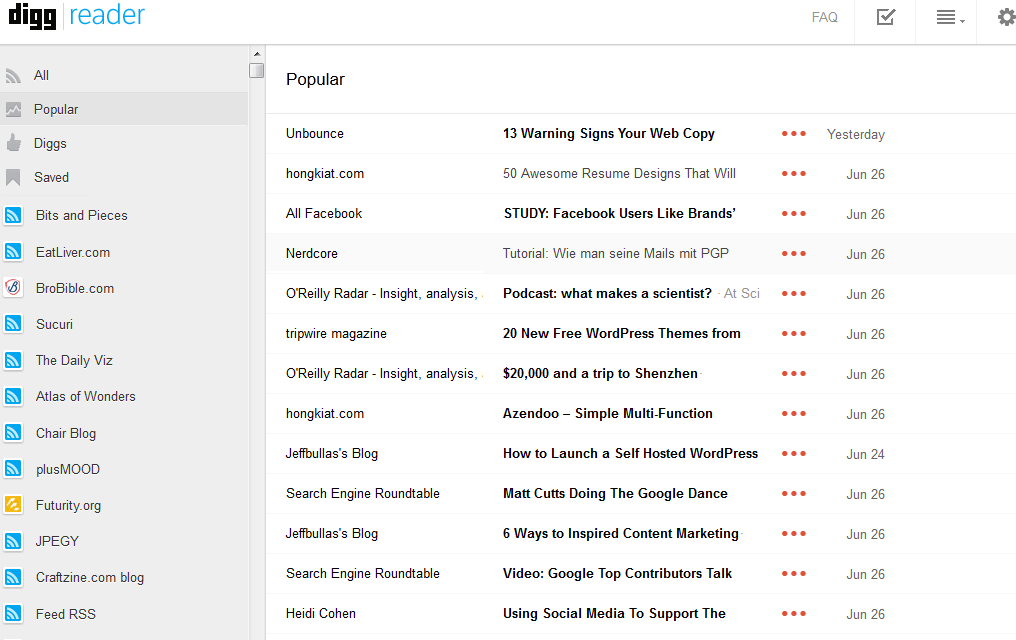Open more options for Nerdcore PGP tutorial
The width and height of the screenshot is (1016, 640).
[794, 254]
